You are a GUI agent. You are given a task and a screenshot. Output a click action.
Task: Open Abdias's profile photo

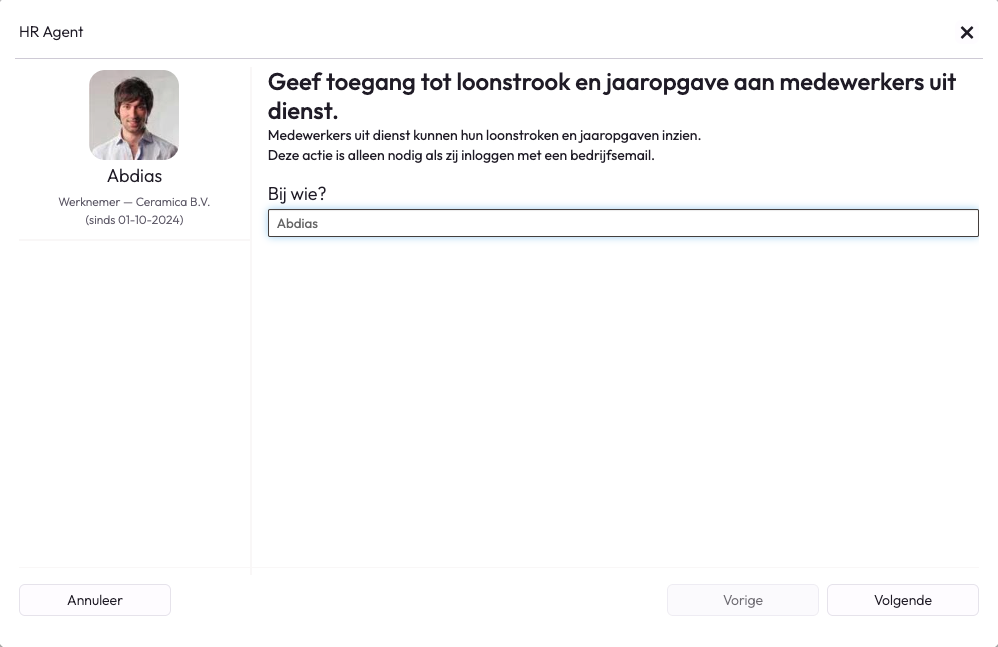134,115
